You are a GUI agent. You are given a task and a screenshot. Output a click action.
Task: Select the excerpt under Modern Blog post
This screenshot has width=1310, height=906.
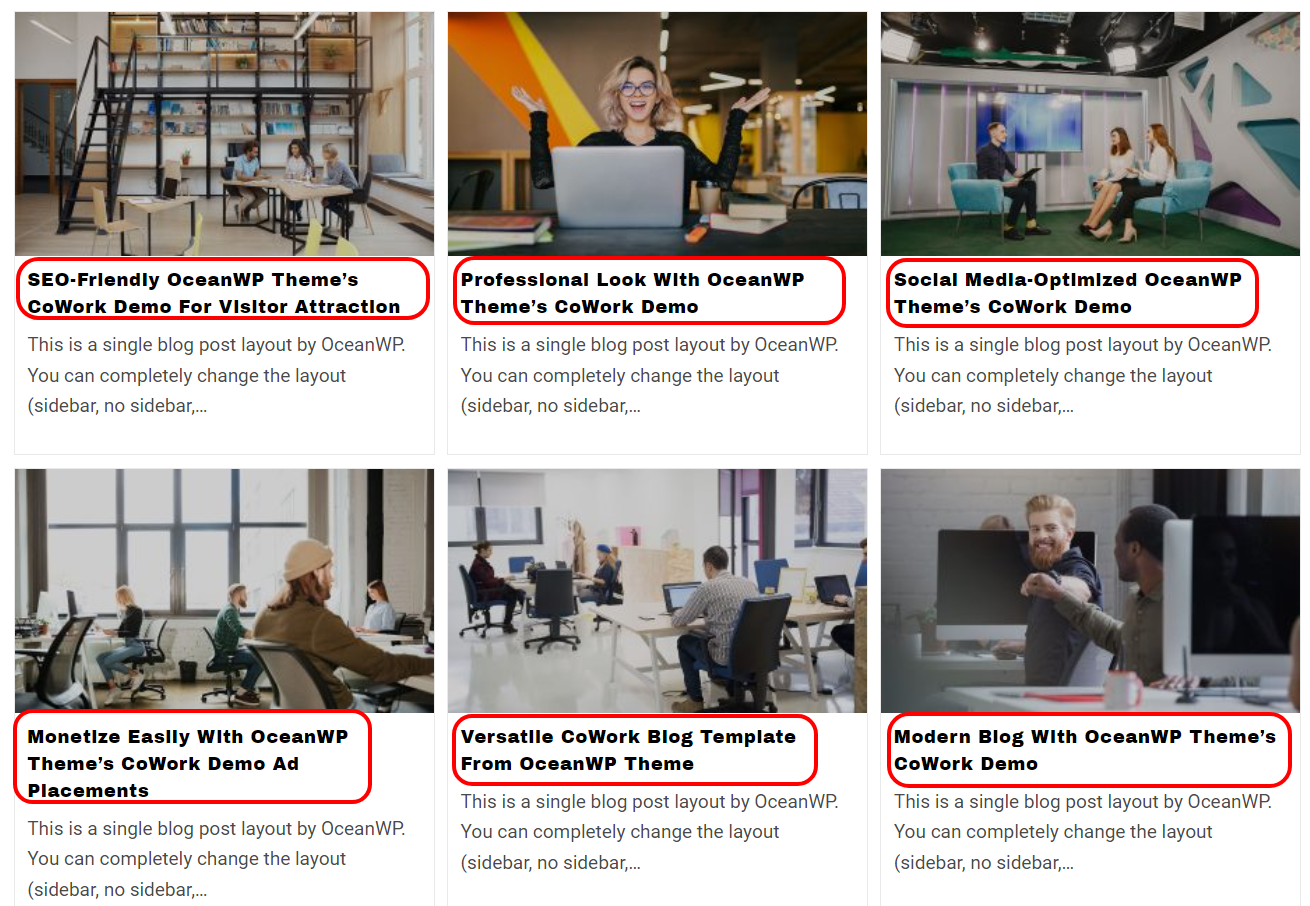point(1082,832)
